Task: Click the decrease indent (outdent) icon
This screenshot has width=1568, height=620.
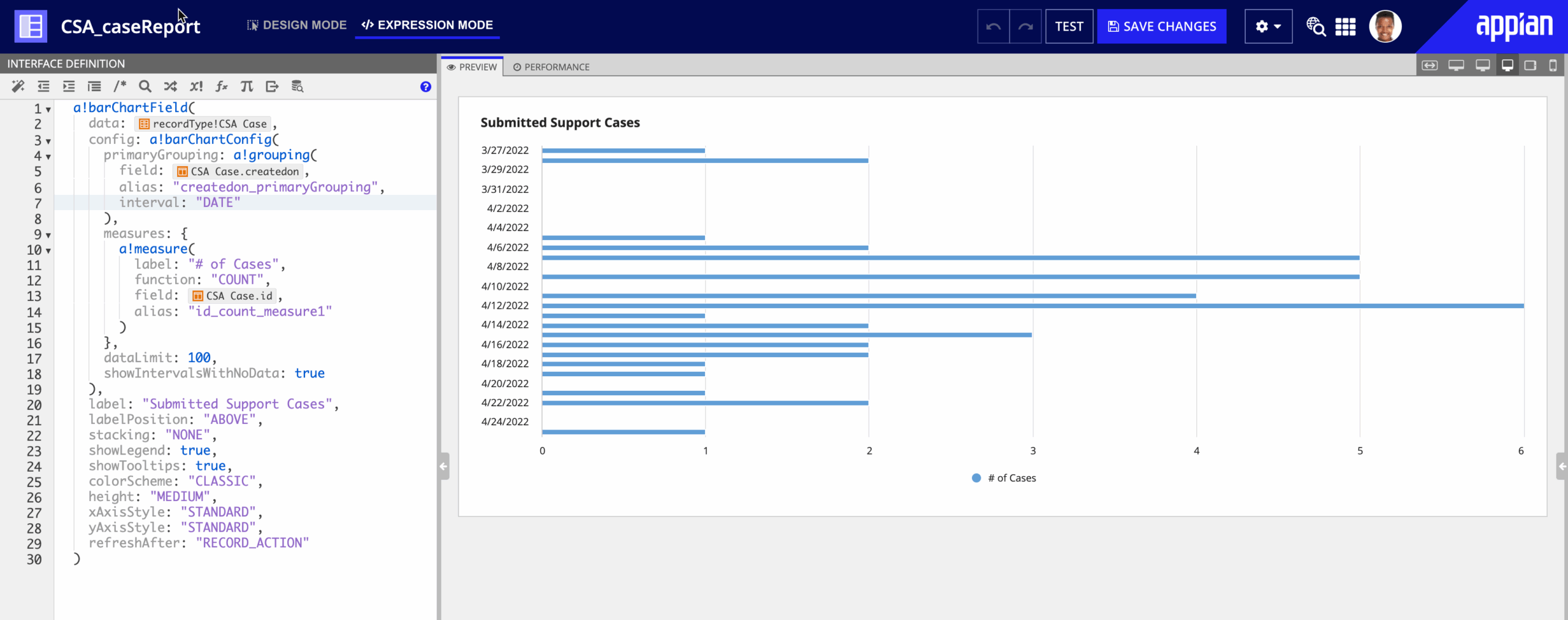Action: (43, 86)
